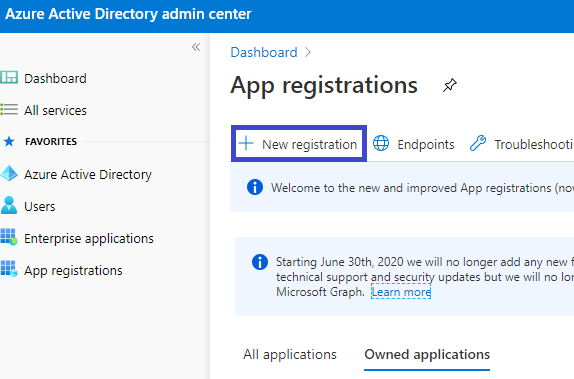Click the Endpoints globe icon
574x379 pixels.
[381, 143]
